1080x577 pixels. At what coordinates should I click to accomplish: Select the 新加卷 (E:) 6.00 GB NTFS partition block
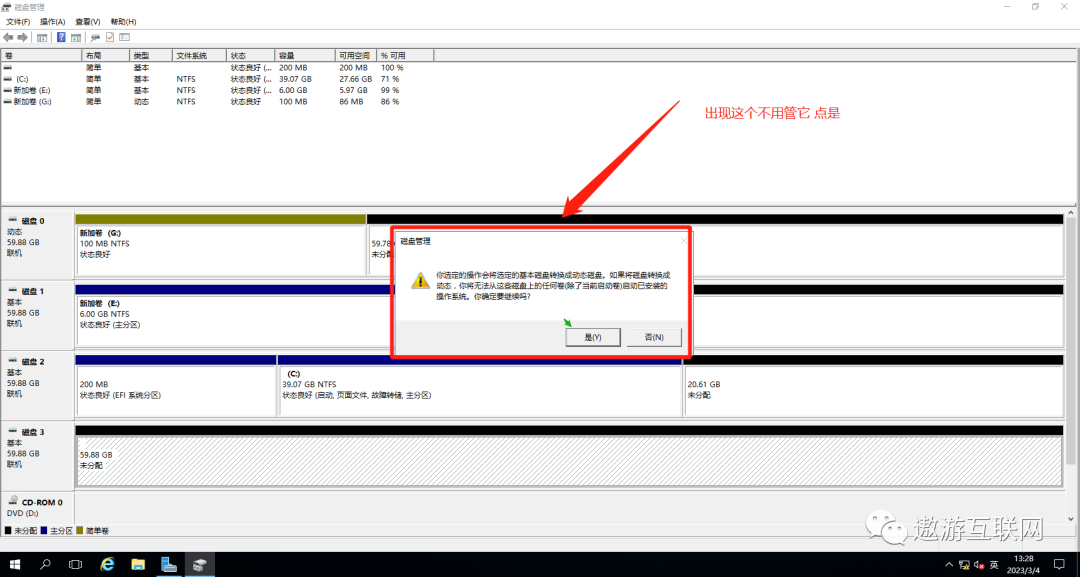click(x=234, y=320)
